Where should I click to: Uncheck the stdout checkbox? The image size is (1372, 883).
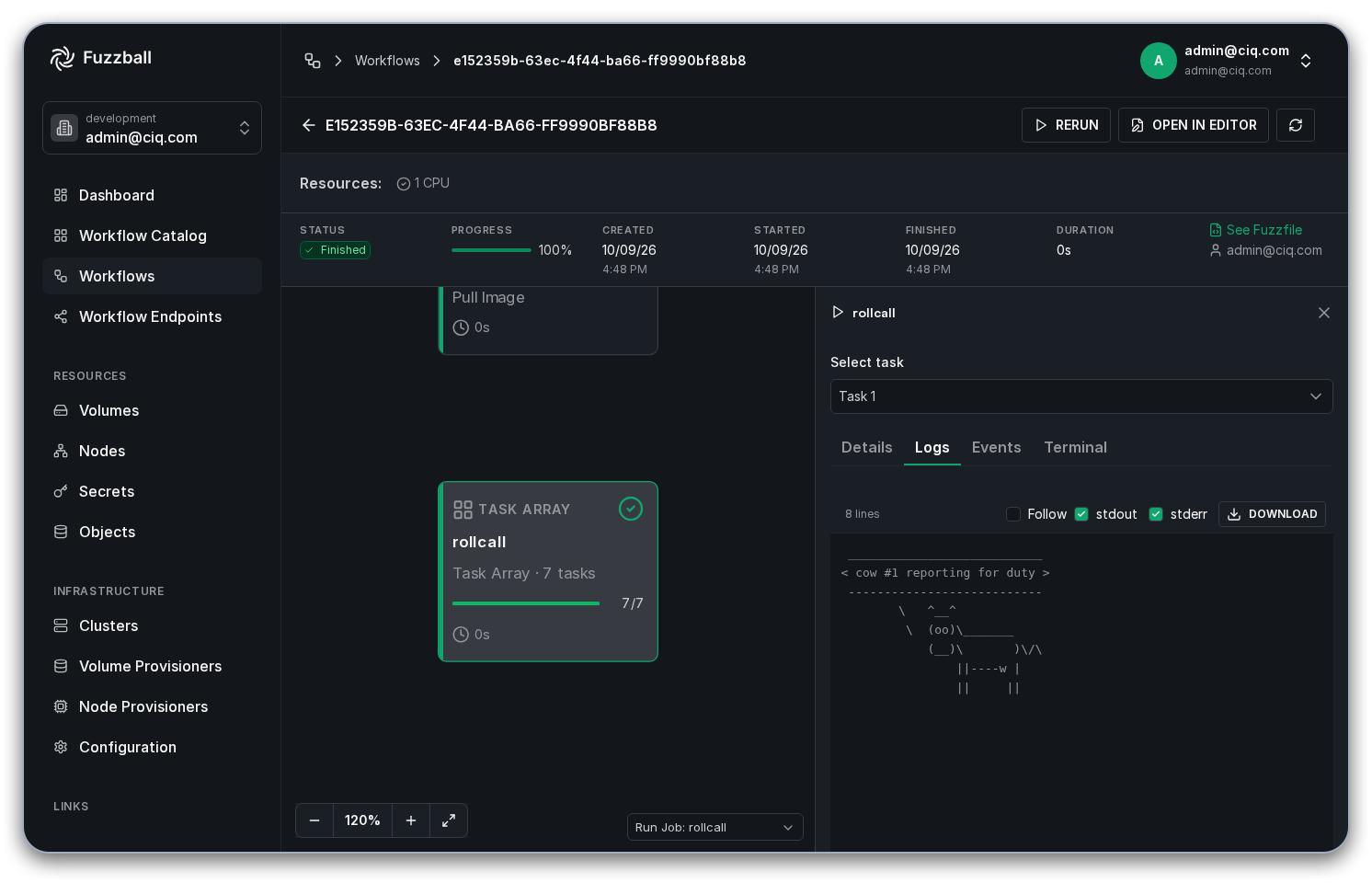point(1081,514)
